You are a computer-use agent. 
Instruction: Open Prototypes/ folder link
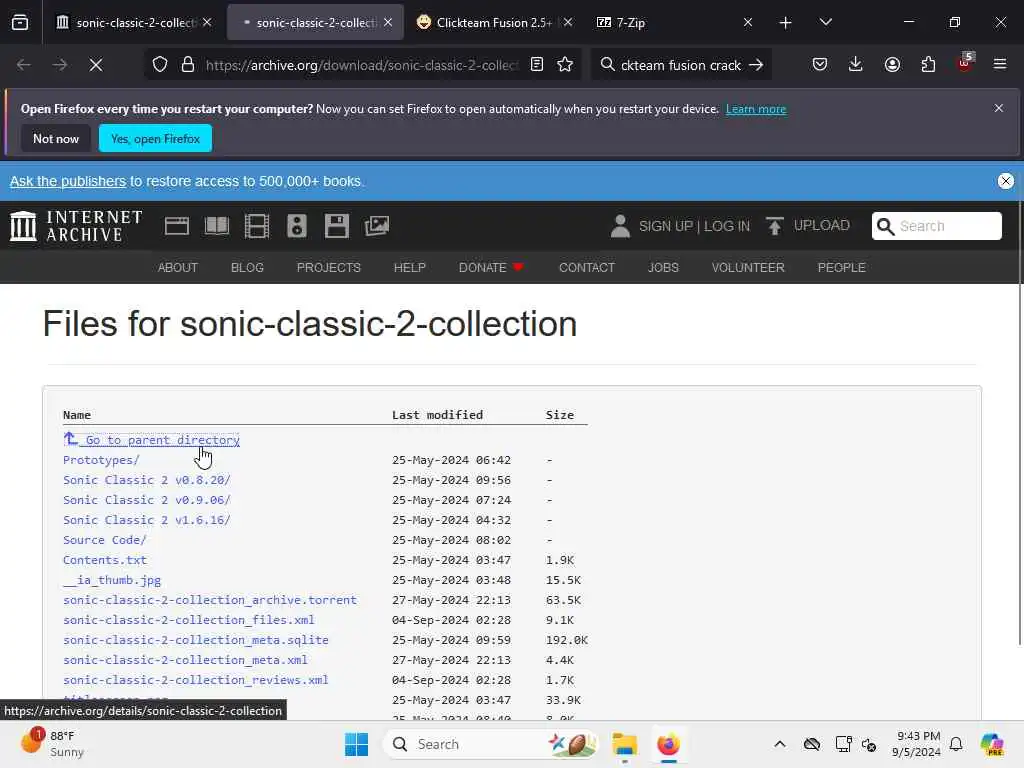click(x=101, y=460)
